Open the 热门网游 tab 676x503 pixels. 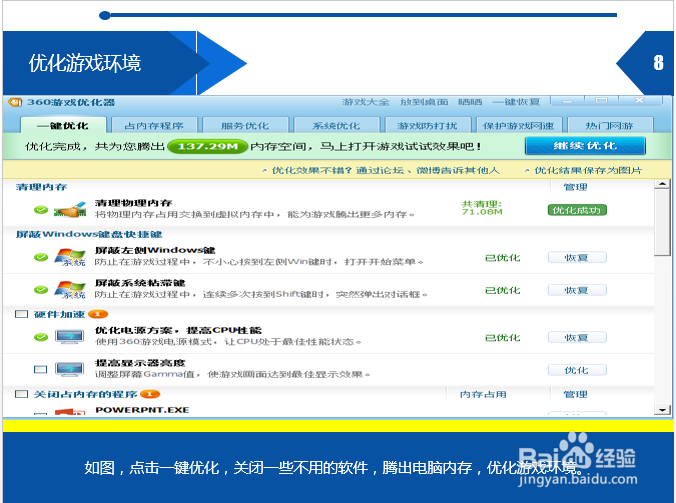610,125
